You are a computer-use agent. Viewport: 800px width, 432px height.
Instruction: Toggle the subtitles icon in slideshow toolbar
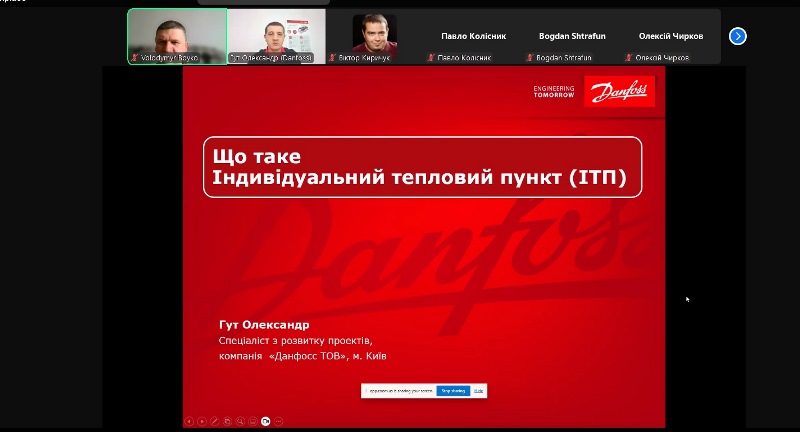click(x=253, y=421)
